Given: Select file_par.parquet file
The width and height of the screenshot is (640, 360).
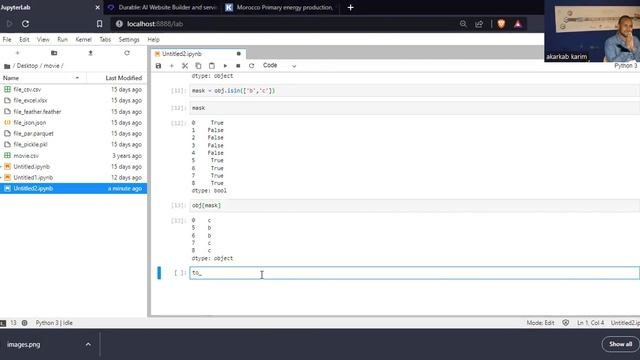Looking at the screenshot, I should [x=73, y=133].
